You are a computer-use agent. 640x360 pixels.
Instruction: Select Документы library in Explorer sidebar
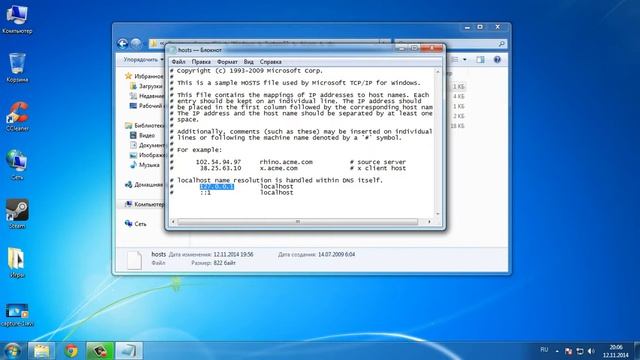click(x=147, y=145)
